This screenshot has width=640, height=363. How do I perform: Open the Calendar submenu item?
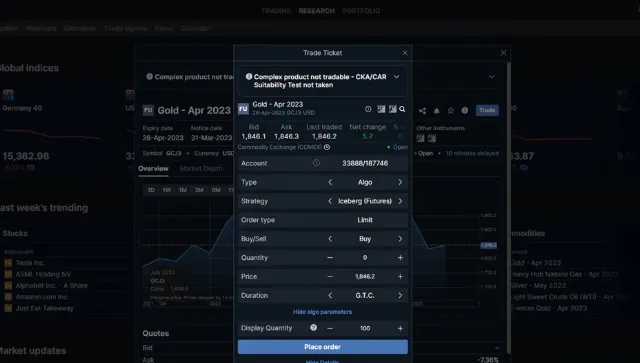click(x=195, y=29)
